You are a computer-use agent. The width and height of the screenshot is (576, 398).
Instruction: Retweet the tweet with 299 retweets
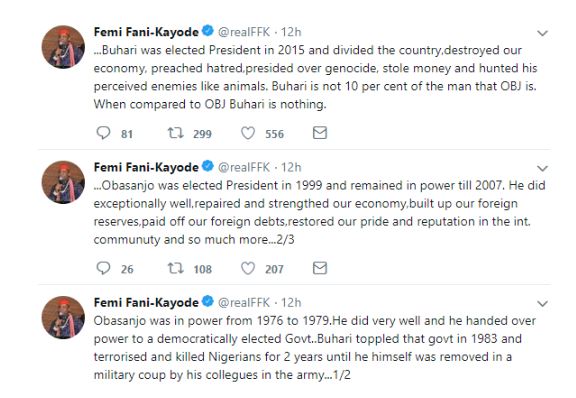(176, 133)
